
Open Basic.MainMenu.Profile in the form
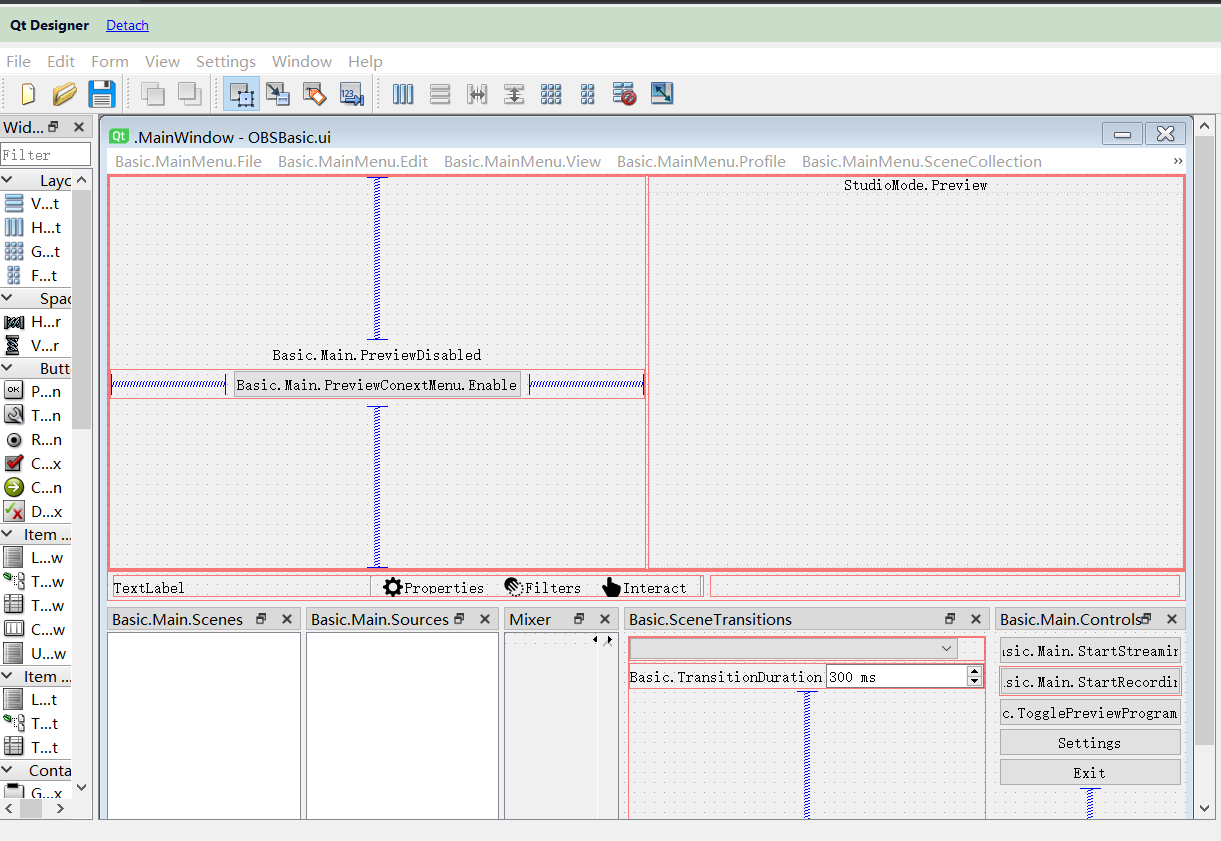pos(701,161)
